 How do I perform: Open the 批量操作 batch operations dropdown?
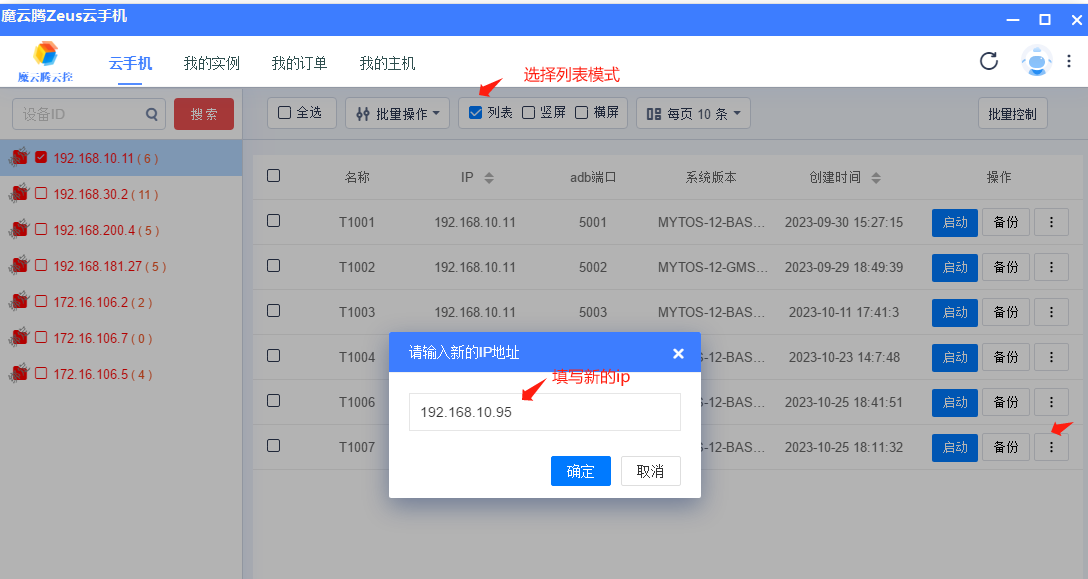coord(397,113)
